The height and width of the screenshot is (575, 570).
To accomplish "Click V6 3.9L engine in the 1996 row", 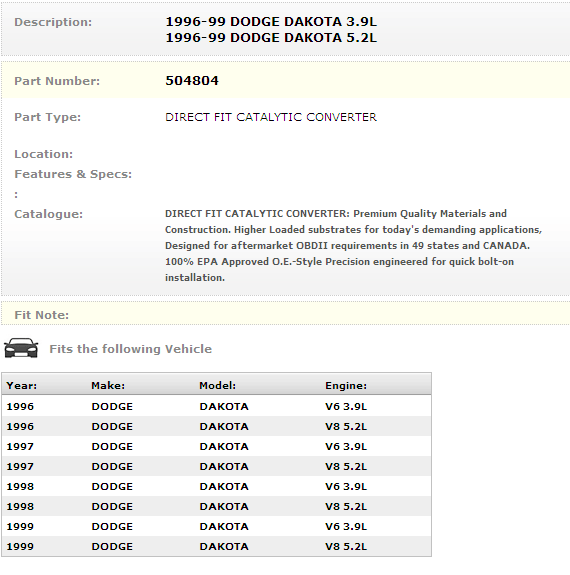I will click(346, 406).
